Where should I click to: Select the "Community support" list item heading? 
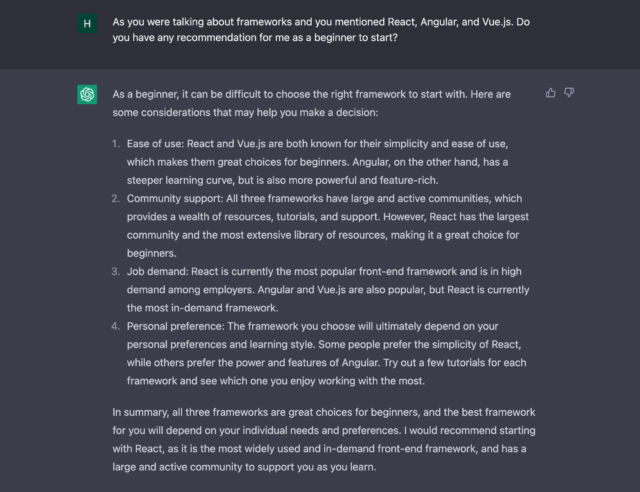[175, 198]
